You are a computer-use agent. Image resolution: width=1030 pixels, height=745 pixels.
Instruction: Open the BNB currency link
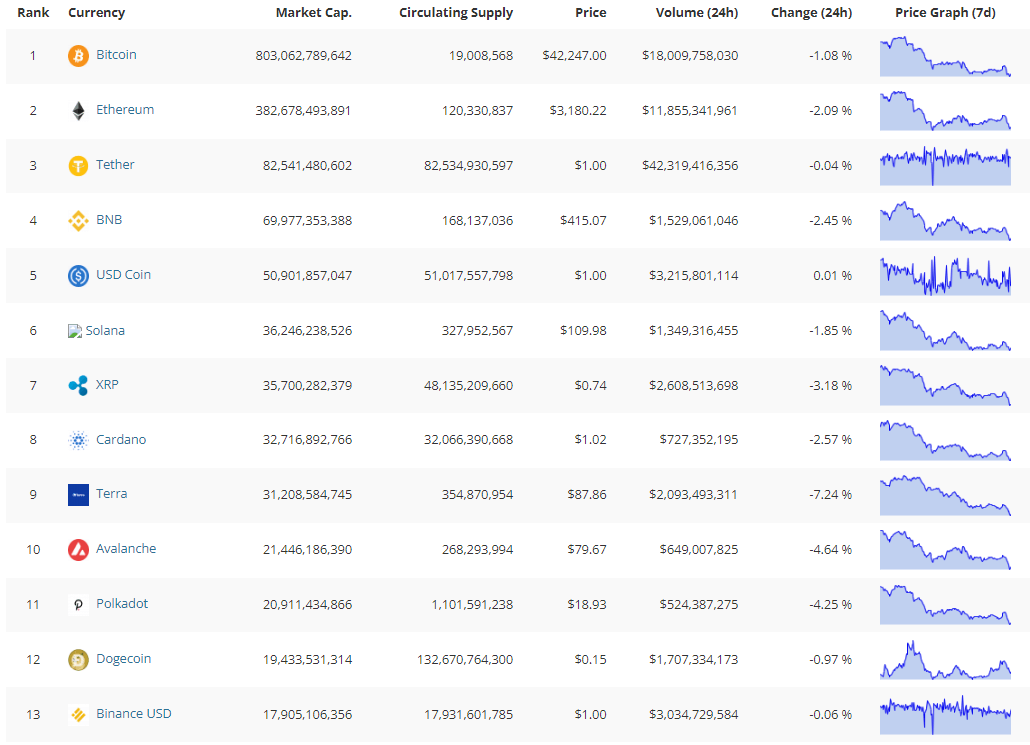click(x=109, y=219)
